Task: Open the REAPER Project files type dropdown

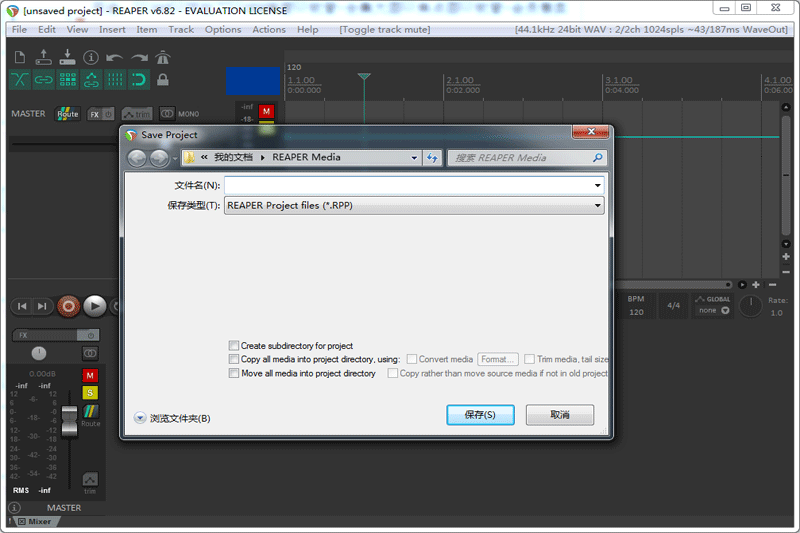Action: [414, 205]
